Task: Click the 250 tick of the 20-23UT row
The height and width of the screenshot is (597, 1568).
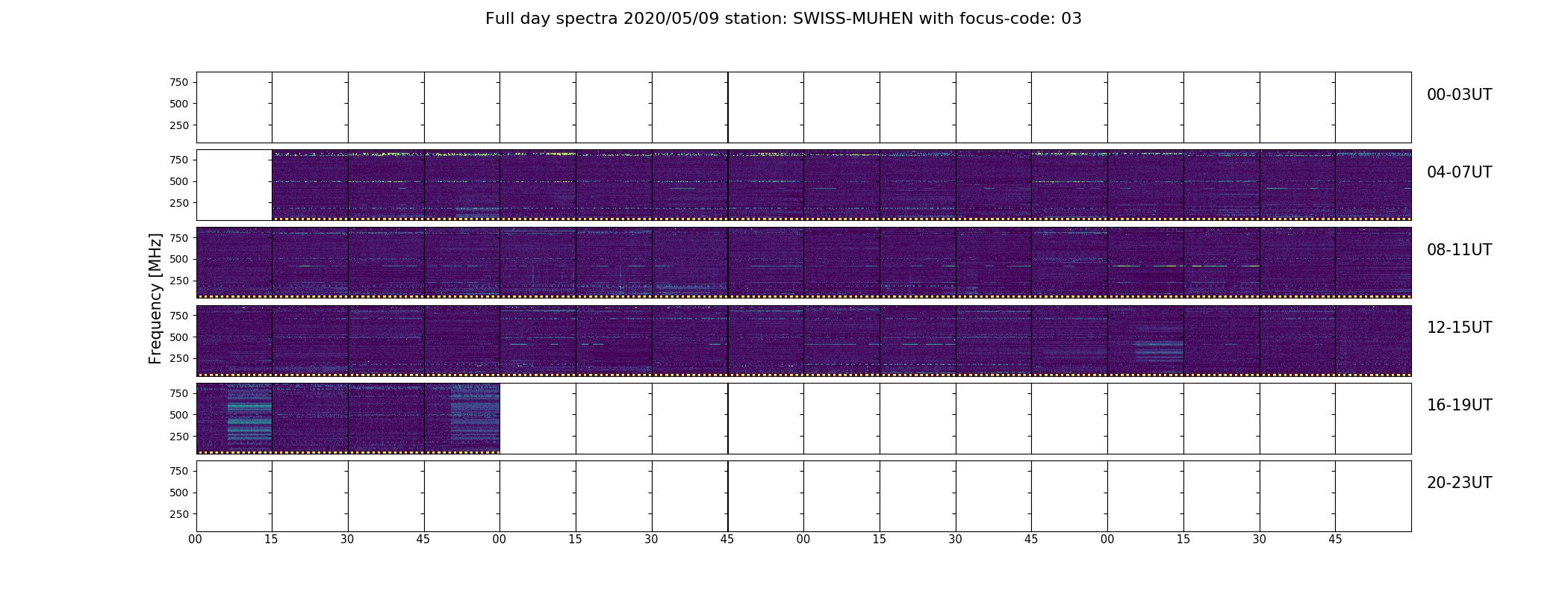Action: pyautogui.click(x=179, y=514)
